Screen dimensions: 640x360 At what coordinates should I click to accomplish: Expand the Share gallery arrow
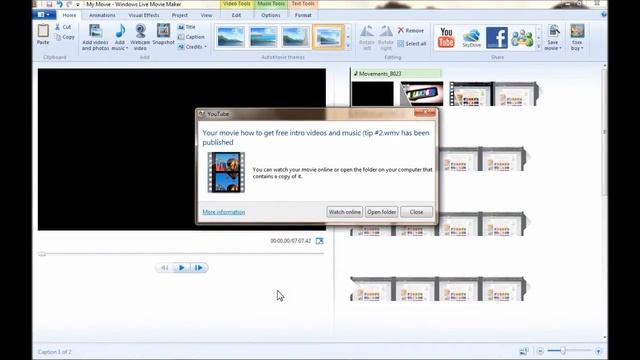tap(538, 47)
